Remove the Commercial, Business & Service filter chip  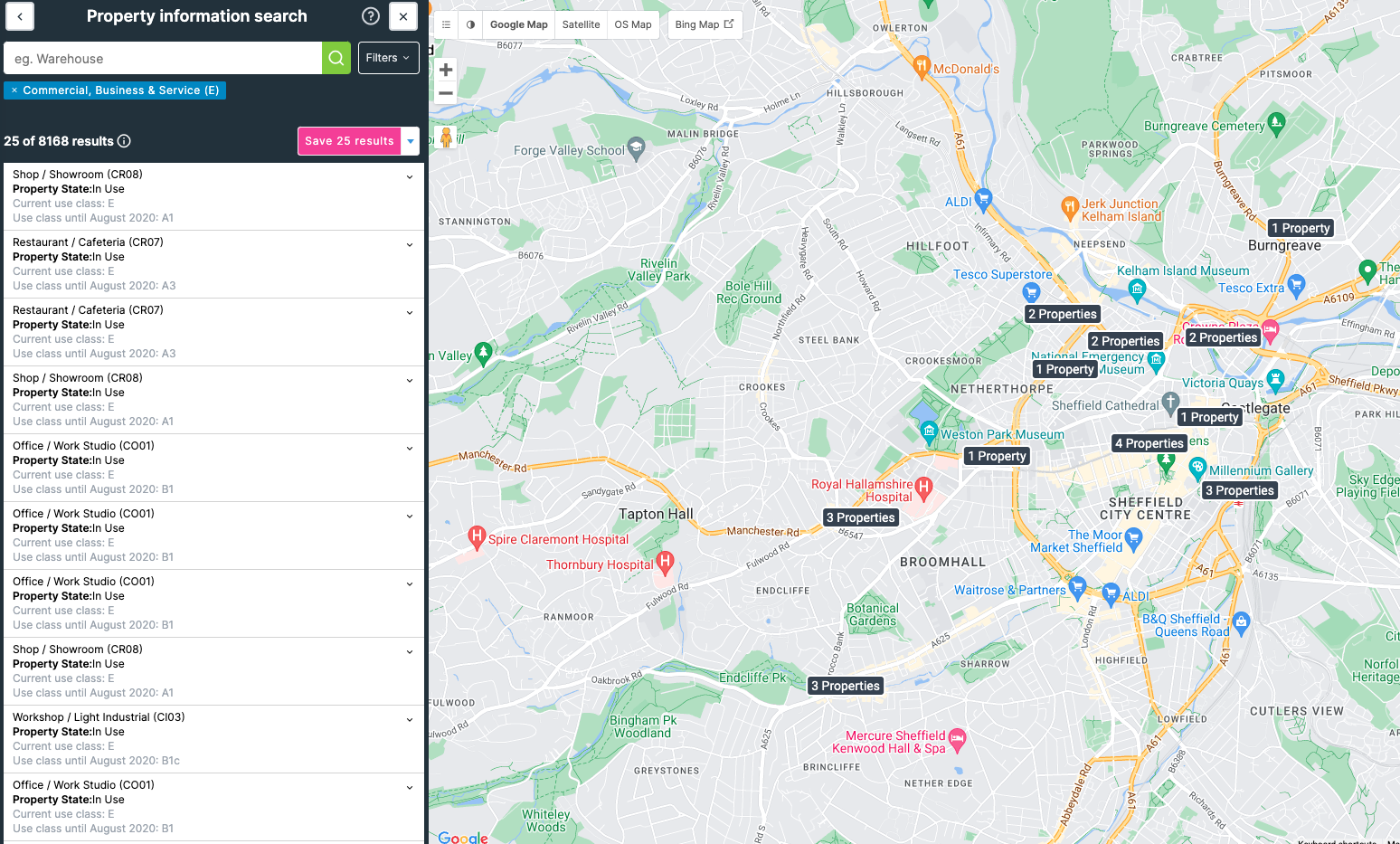(14, 90)
